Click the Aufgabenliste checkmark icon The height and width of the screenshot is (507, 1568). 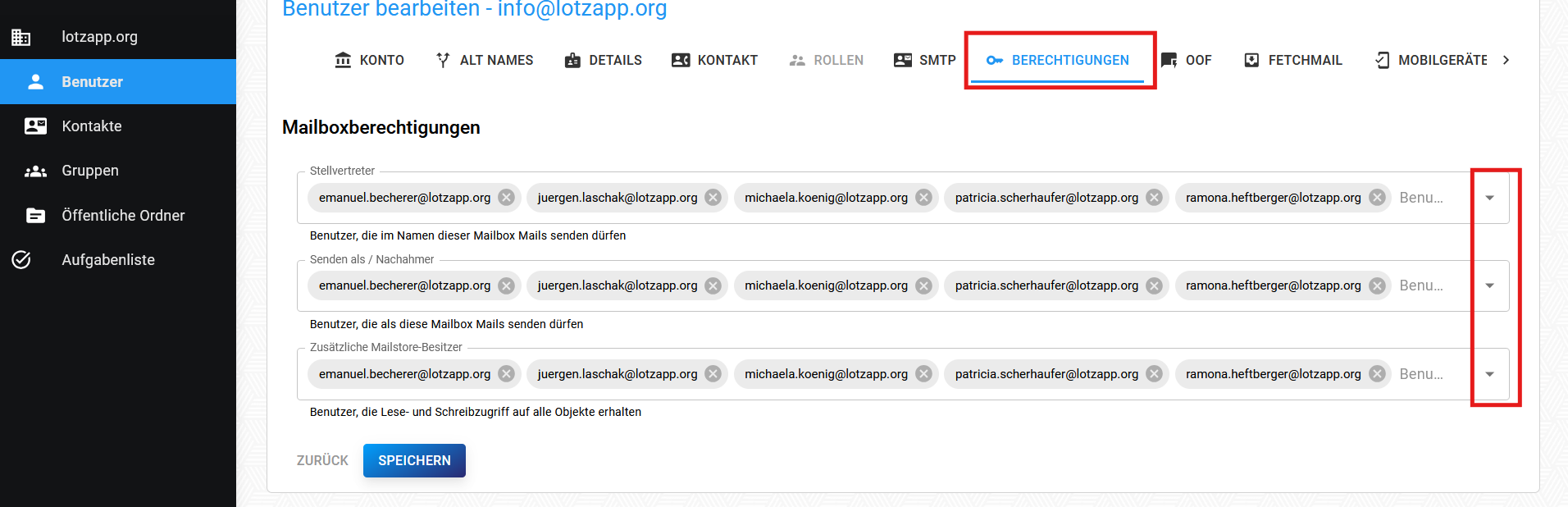click(x=21, y=260)
